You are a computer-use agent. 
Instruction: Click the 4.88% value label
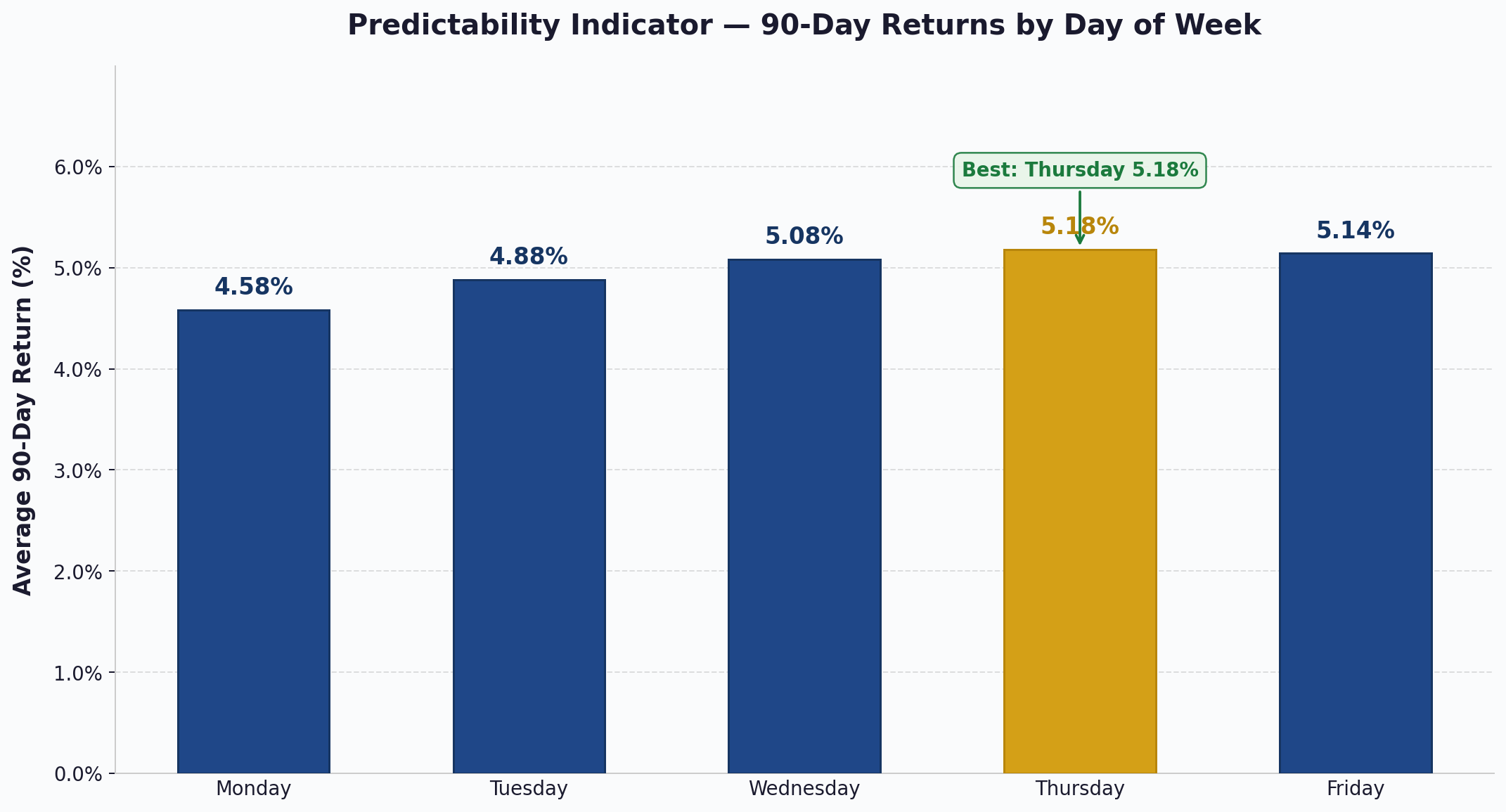coord(529,257)
